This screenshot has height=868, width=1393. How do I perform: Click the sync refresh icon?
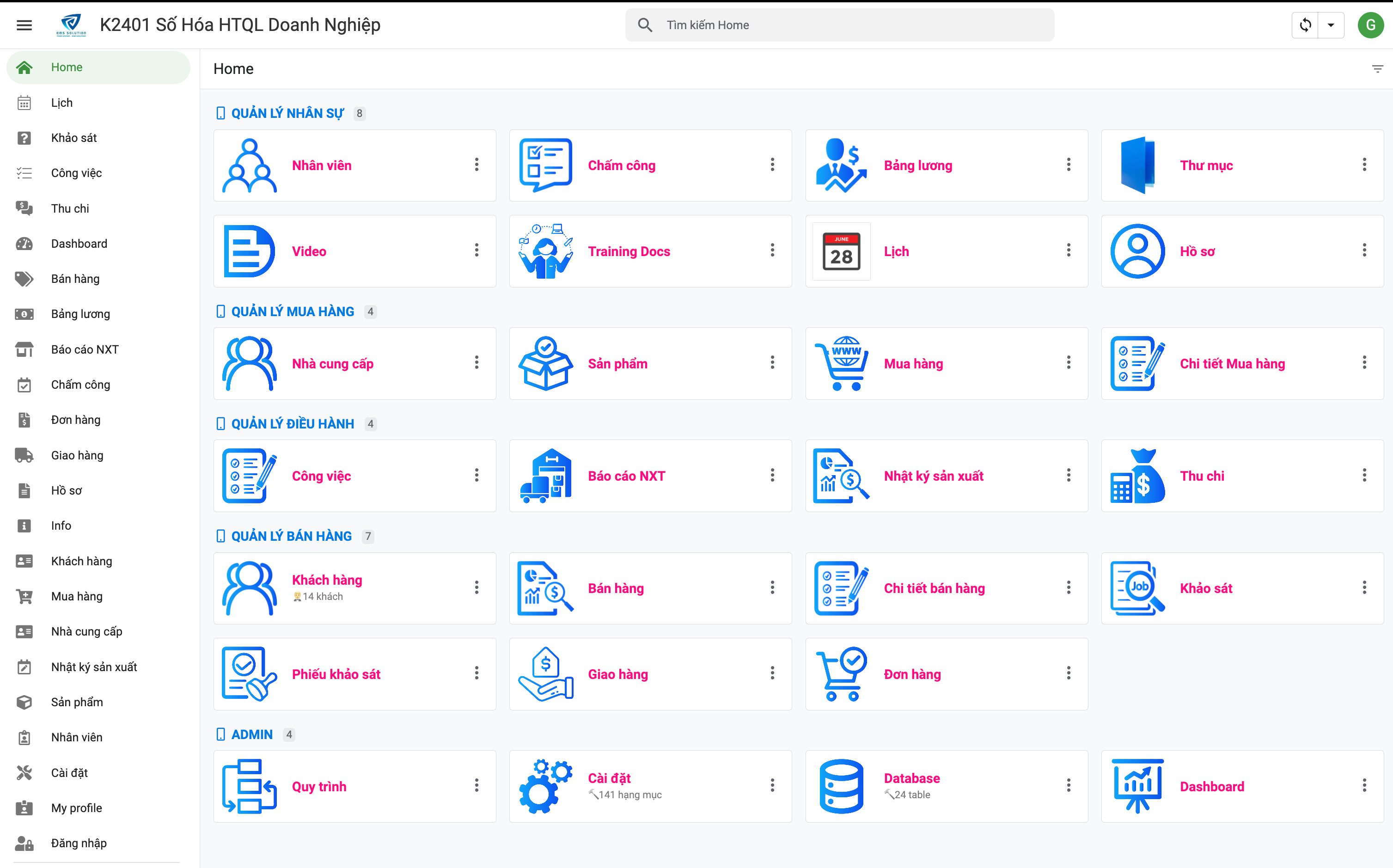pyautogui.click(x=1305, y=24)
